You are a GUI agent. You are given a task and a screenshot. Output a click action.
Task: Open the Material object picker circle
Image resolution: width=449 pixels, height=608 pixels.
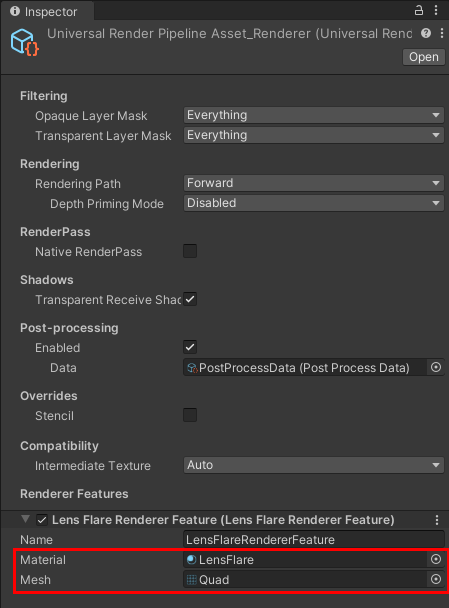[436, 559]
